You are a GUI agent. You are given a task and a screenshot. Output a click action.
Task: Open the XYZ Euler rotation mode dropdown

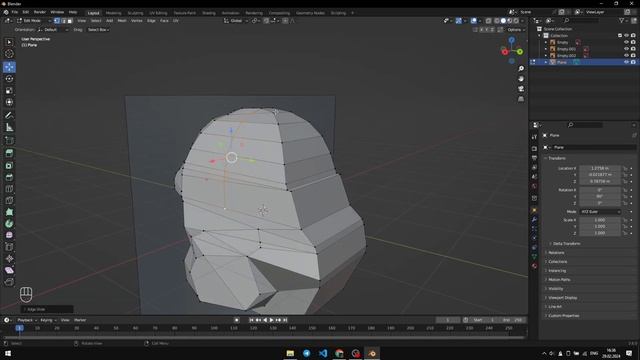(600, 212)
